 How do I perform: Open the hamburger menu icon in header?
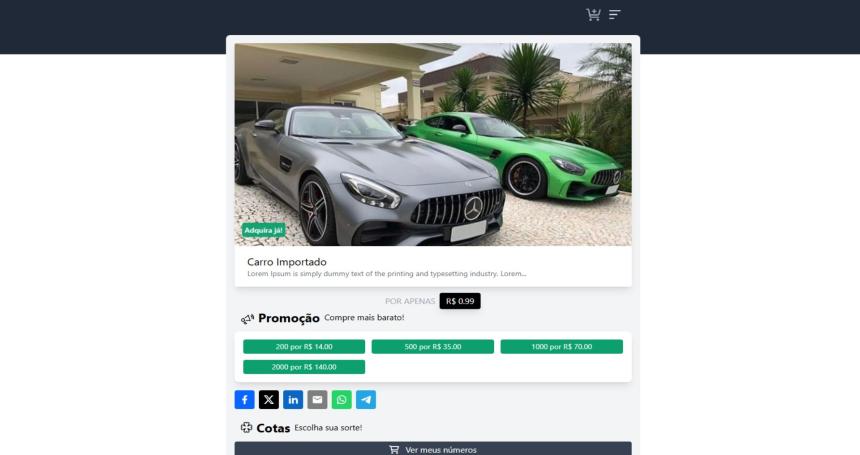615,15
